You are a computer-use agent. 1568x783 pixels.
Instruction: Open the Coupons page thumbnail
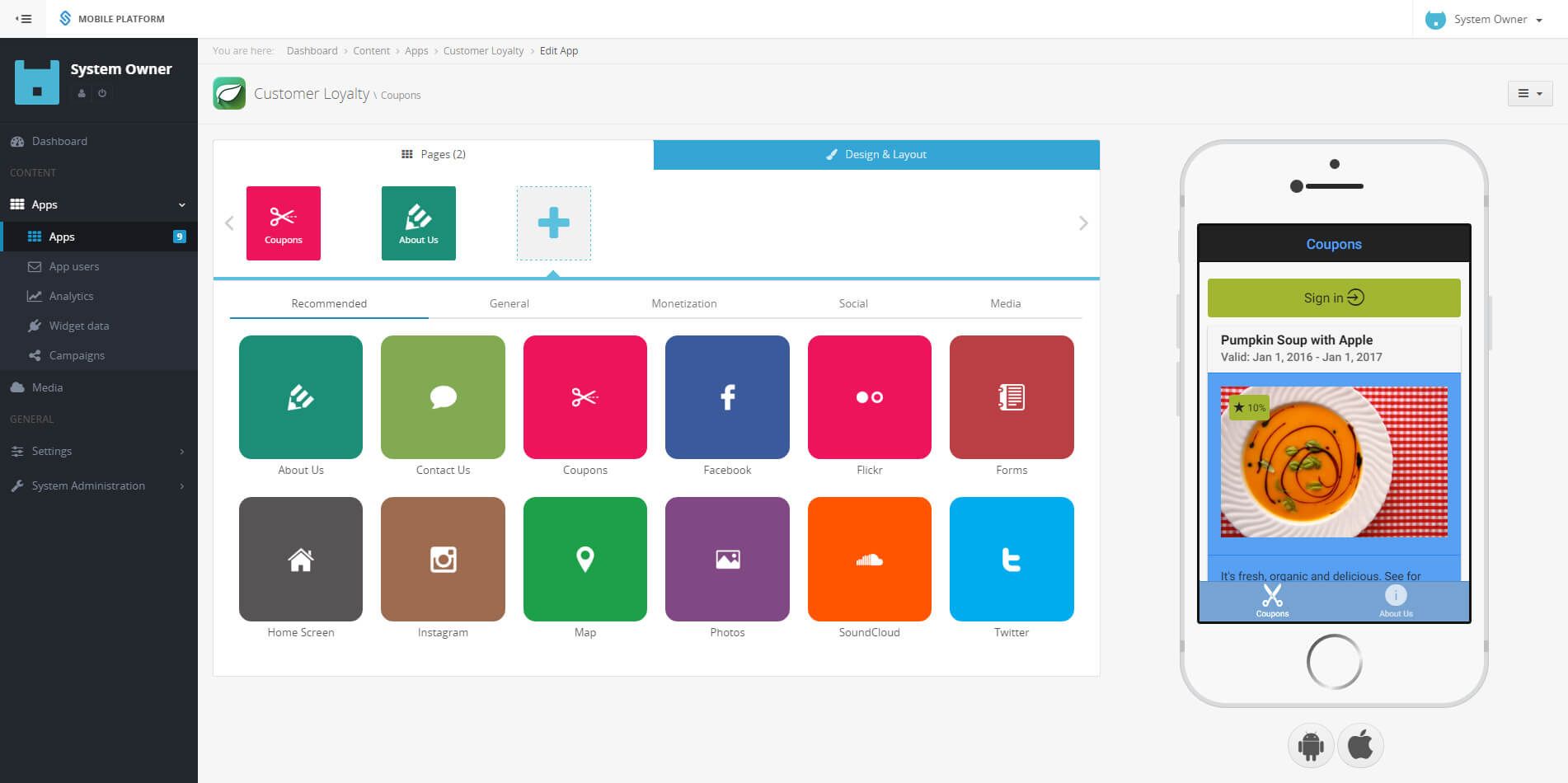point(284,223)
